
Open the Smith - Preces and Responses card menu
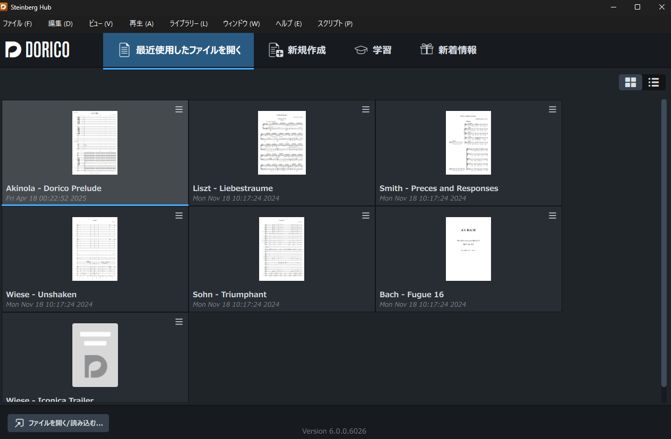click(552, 110)
